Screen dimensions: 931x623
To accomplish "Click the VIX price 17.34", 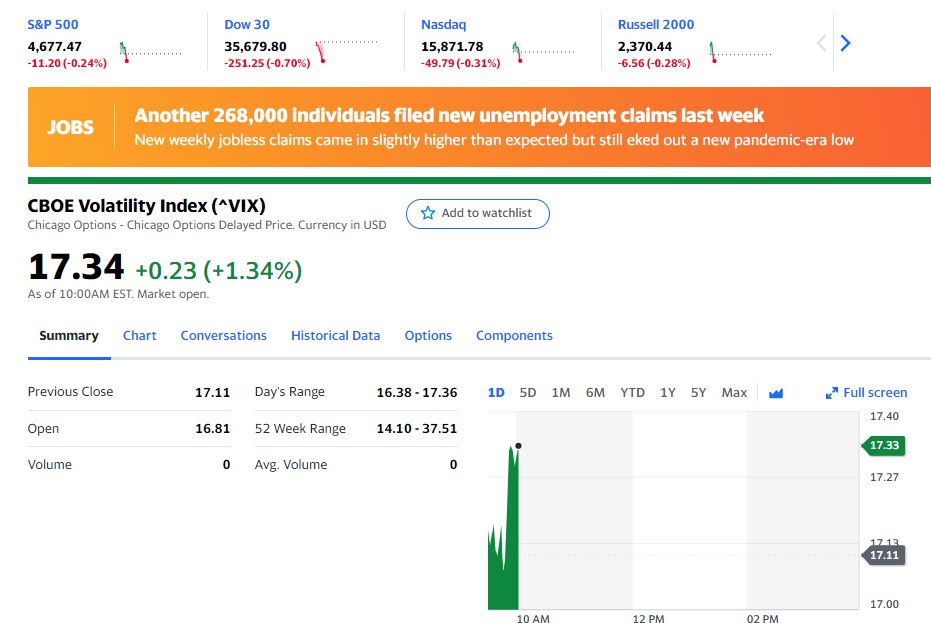I will 76,267.
